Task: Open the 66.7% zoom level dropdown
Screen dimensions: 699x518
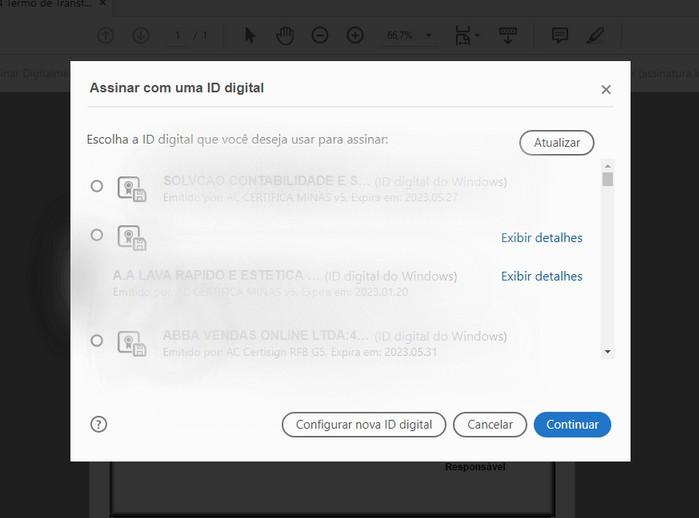Action: (x=409, y=36)
